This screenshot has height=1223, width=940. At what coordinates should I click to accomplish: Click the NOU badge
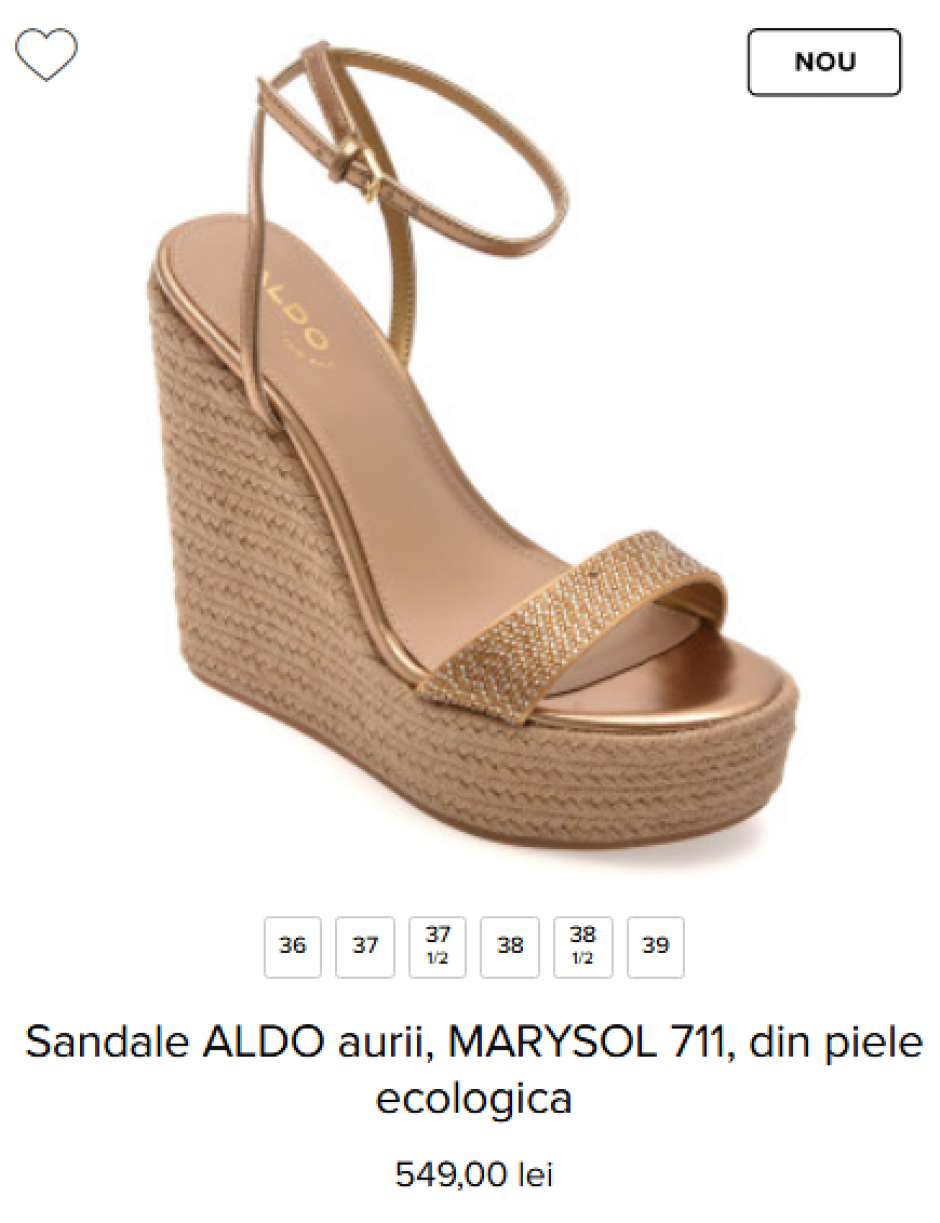click(824, 62)
